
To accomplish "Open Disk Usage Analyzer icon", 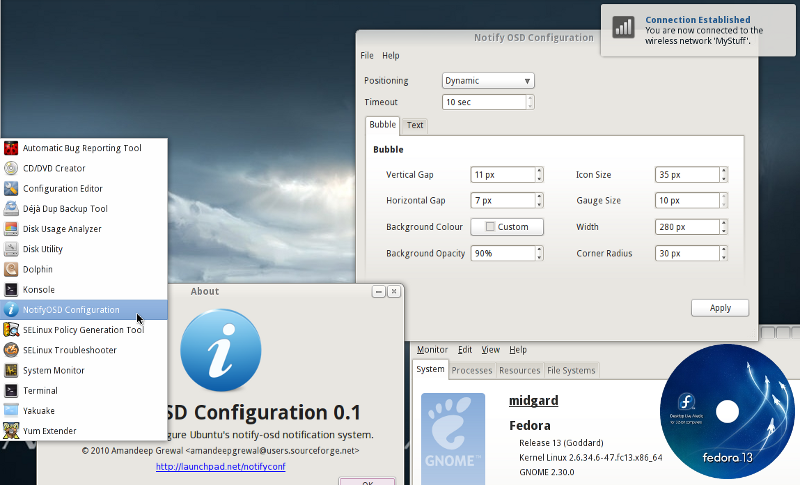I will (x=11, y=229).
